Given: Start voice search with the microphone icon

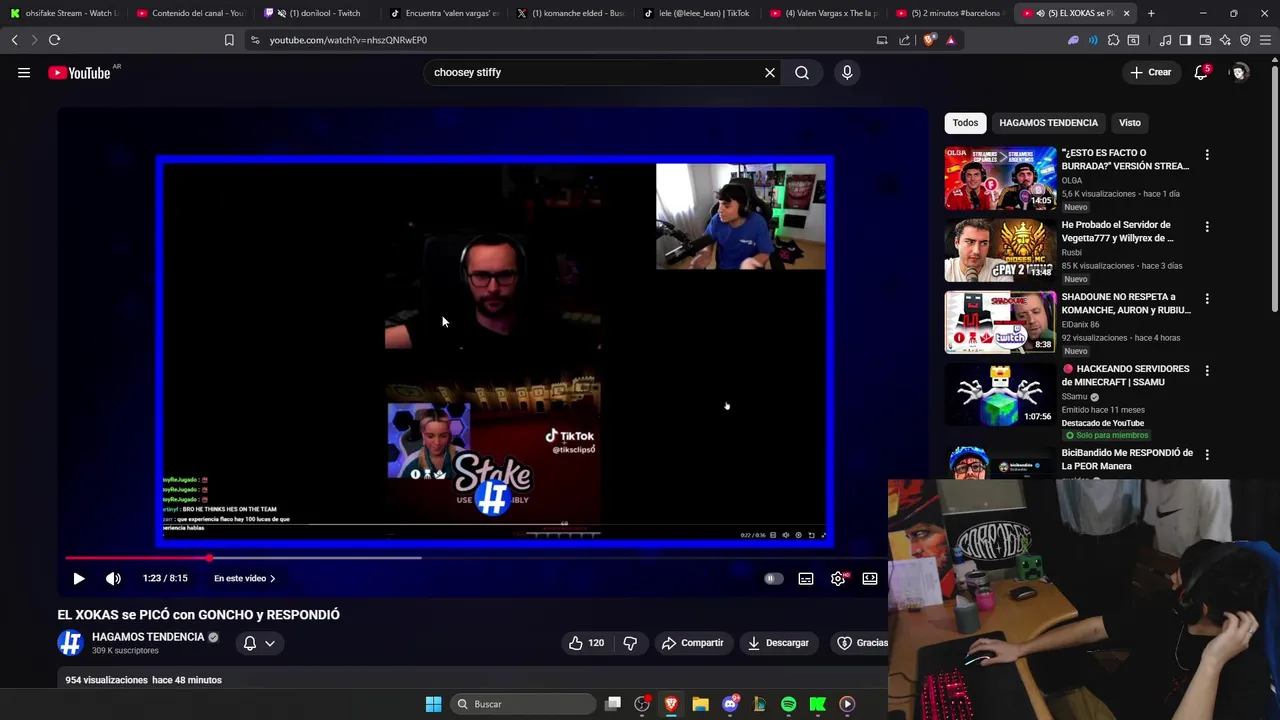Looking at the screenshot, I should [847, 72].
